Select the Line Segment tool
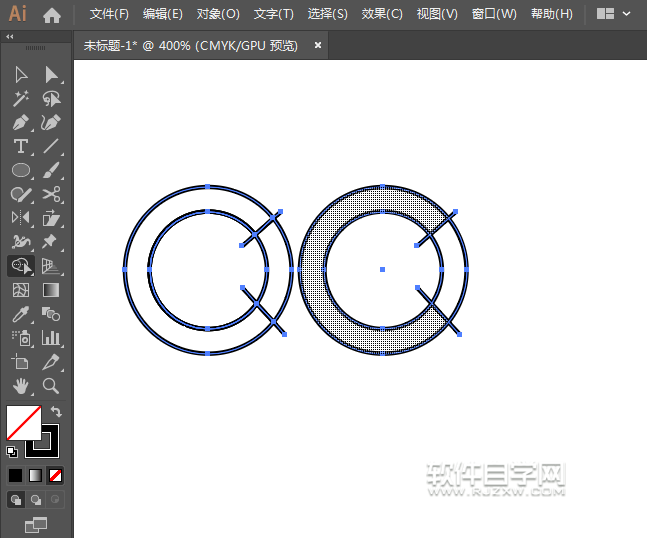The height and width of the screenshot is (538, 647). pos(51,146)
